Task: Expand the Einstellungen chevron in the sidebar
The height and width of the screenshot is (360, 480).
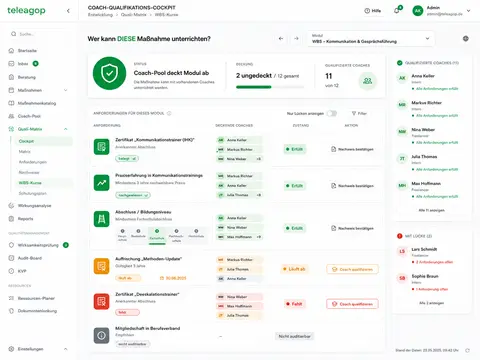Action: (66, 349)
